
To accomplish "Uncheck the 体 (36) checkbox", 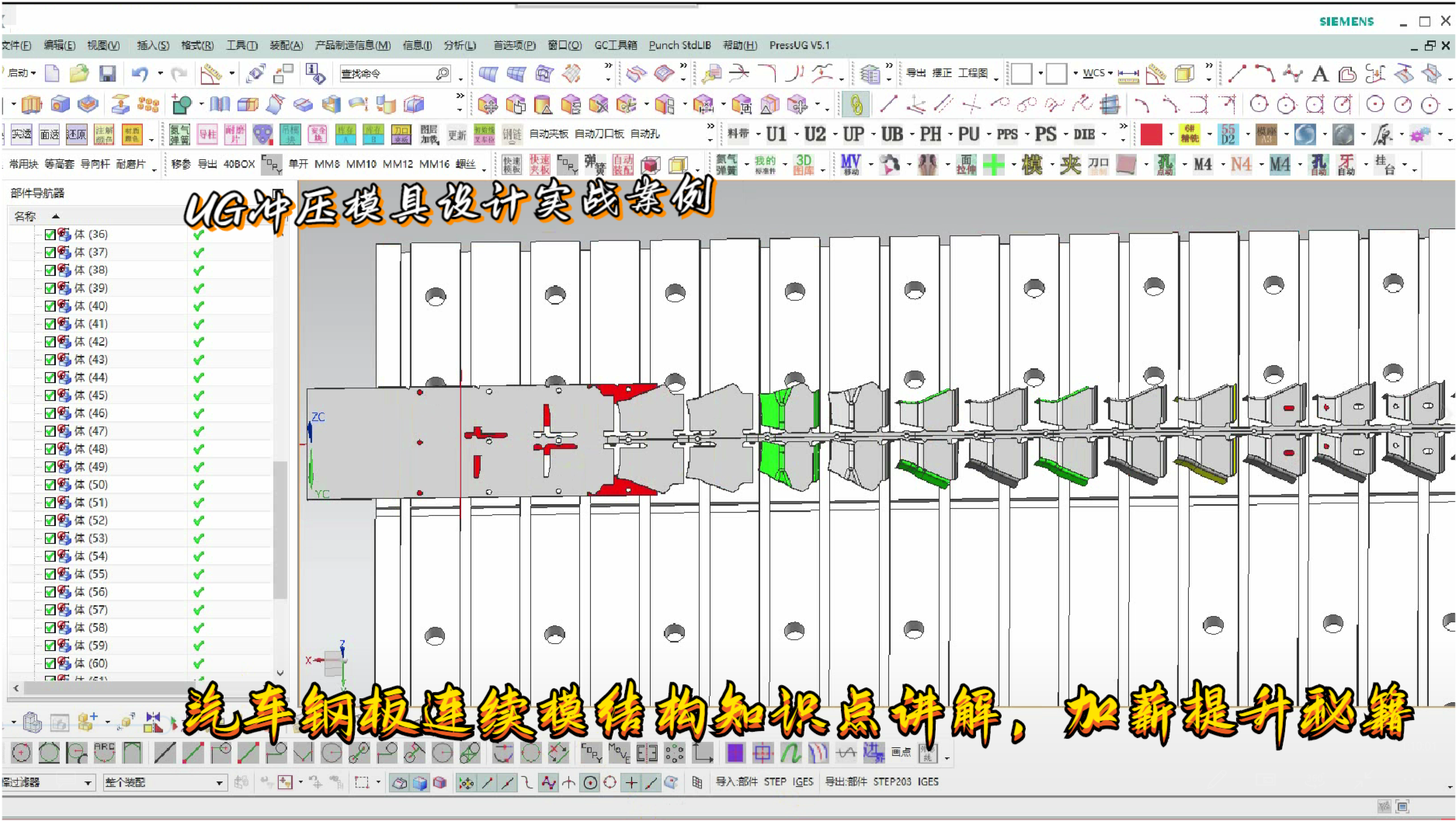I will [x=50, y=235].
